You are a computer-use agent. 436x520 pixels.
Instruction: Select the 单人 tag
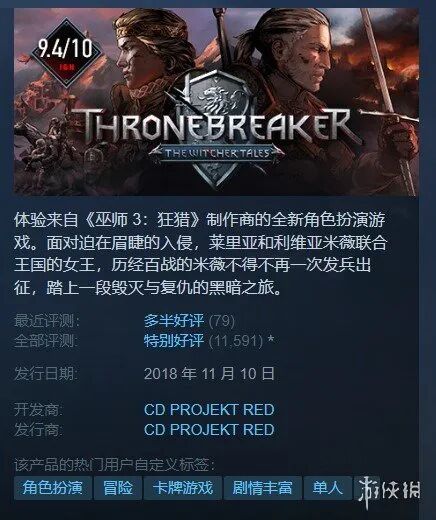pos(327,488)
